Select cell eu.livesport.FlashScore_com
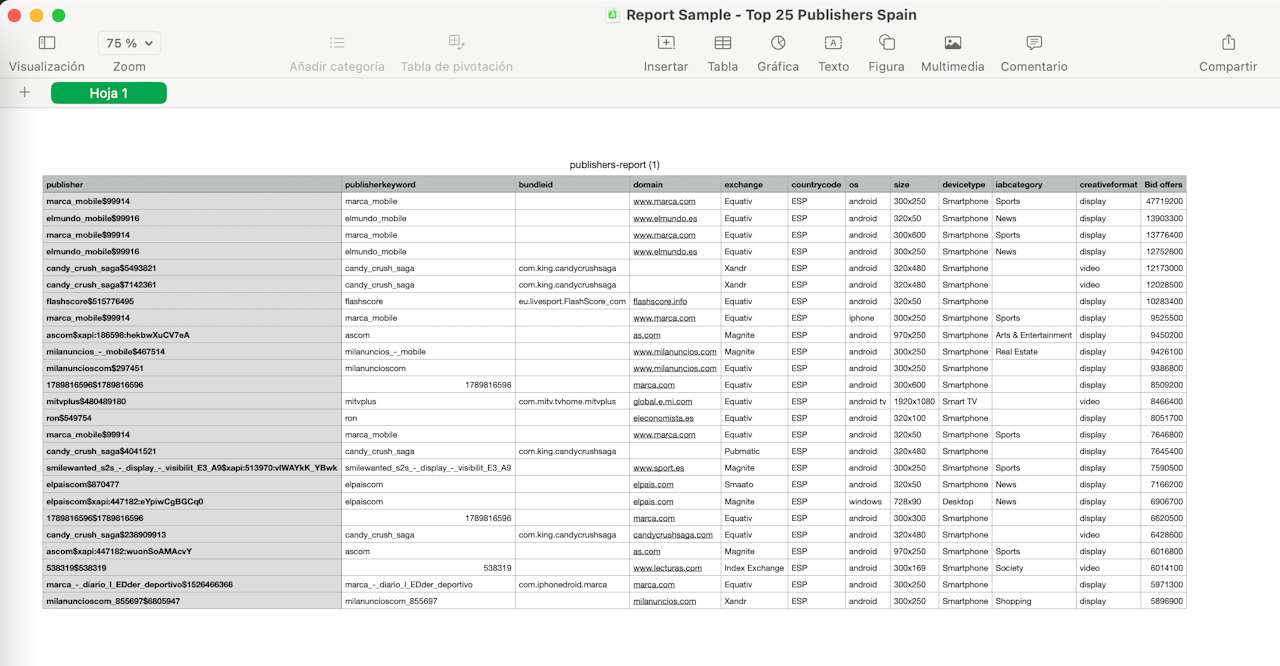 click(572, 301)
